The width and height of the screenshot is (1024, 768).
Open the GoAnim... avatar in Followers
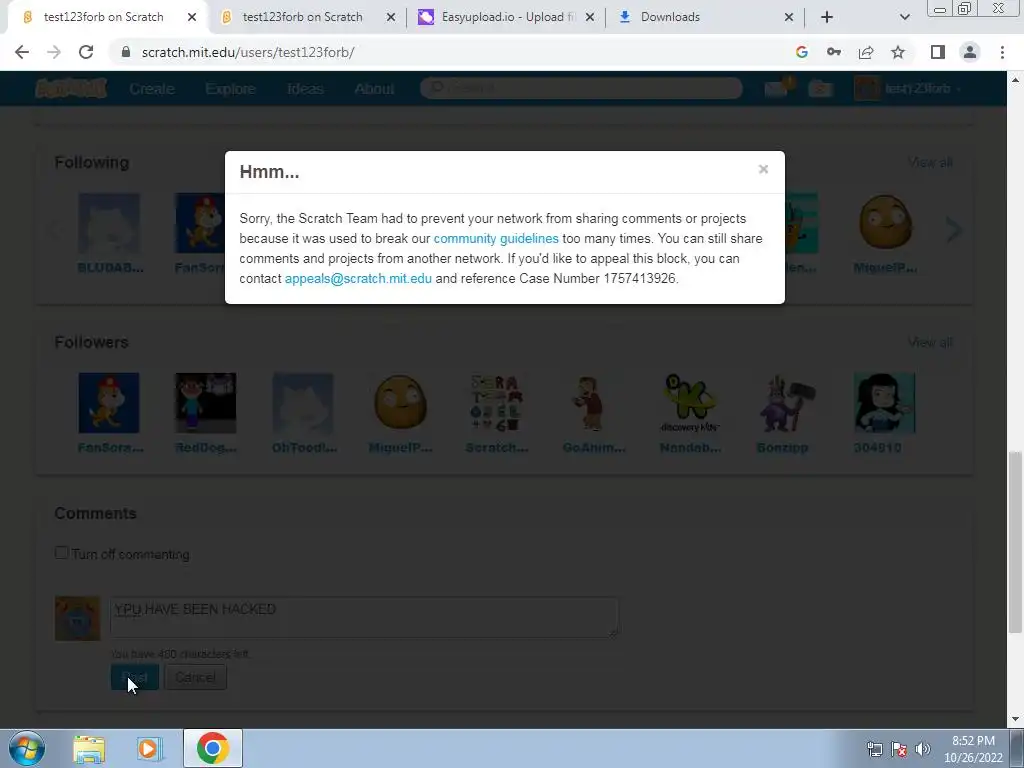click(594, 403)
